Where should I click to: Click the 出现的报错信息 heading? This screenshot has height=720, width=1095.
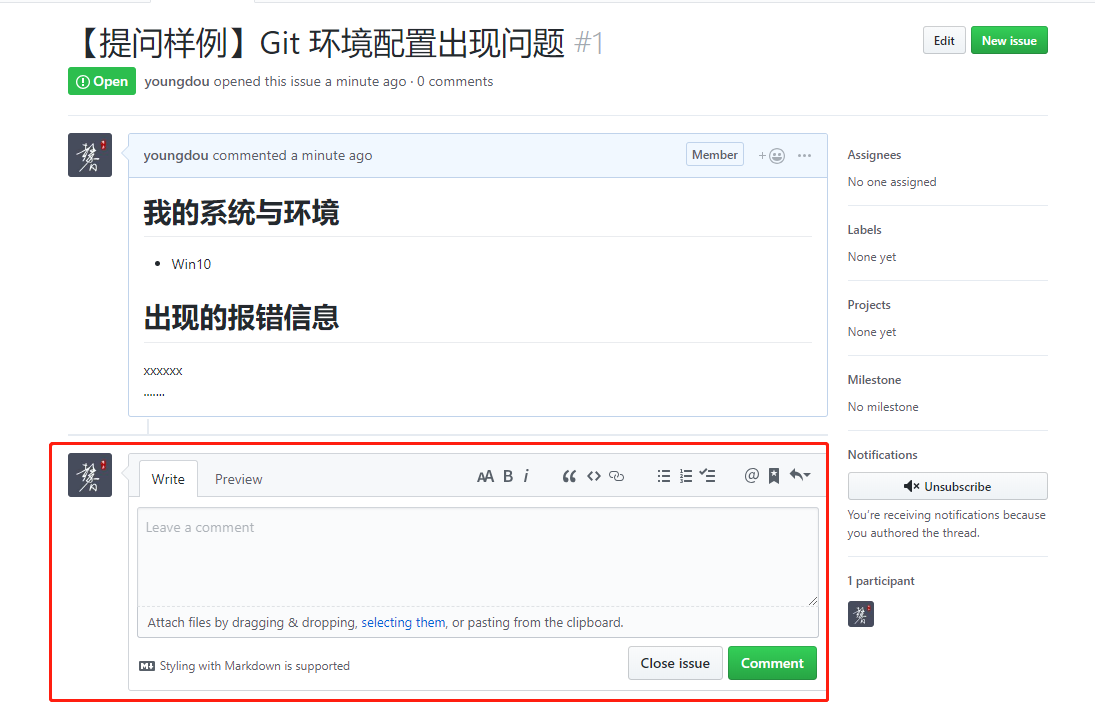(242, 318)
